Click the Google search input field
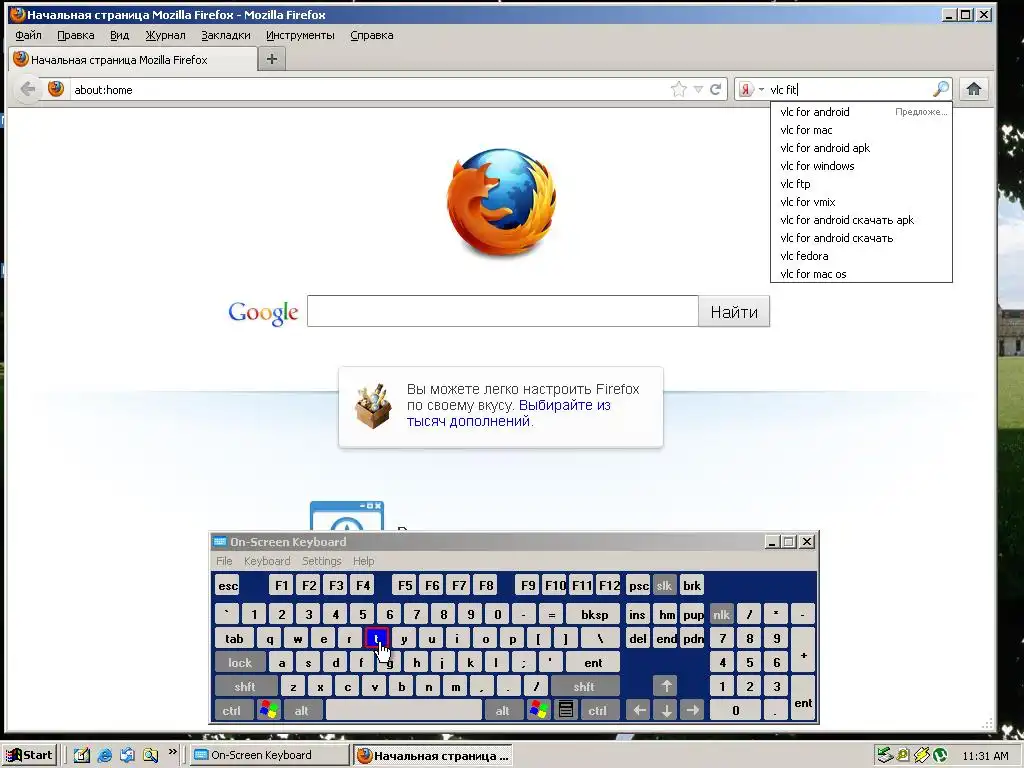The height and width of the screenshot is (768, 1024). click(x=503, y=312)
